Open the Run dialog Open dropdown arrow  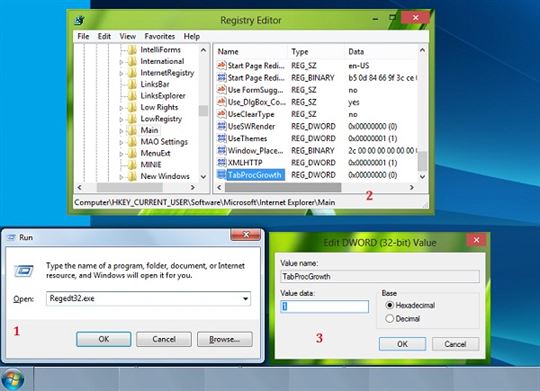coord(245,299)
